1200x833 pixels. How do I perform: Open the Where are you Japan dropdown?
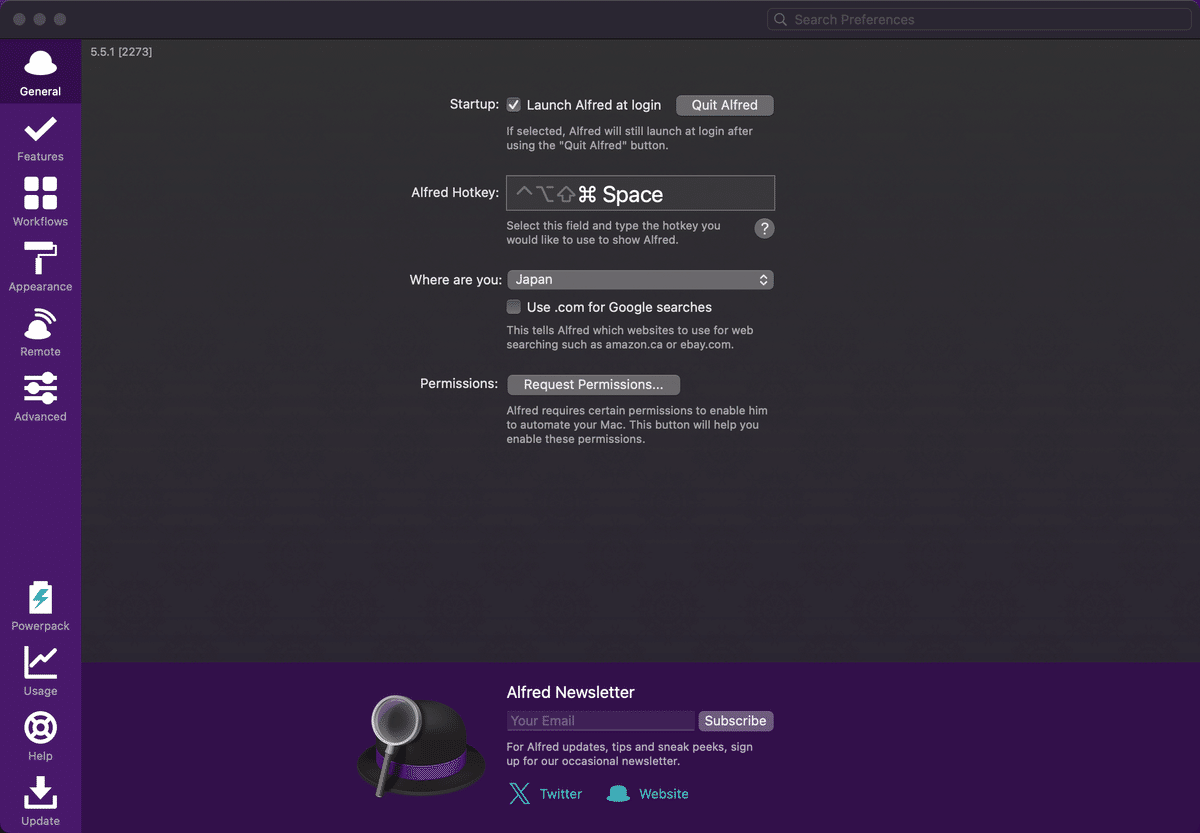coord(640,280)
